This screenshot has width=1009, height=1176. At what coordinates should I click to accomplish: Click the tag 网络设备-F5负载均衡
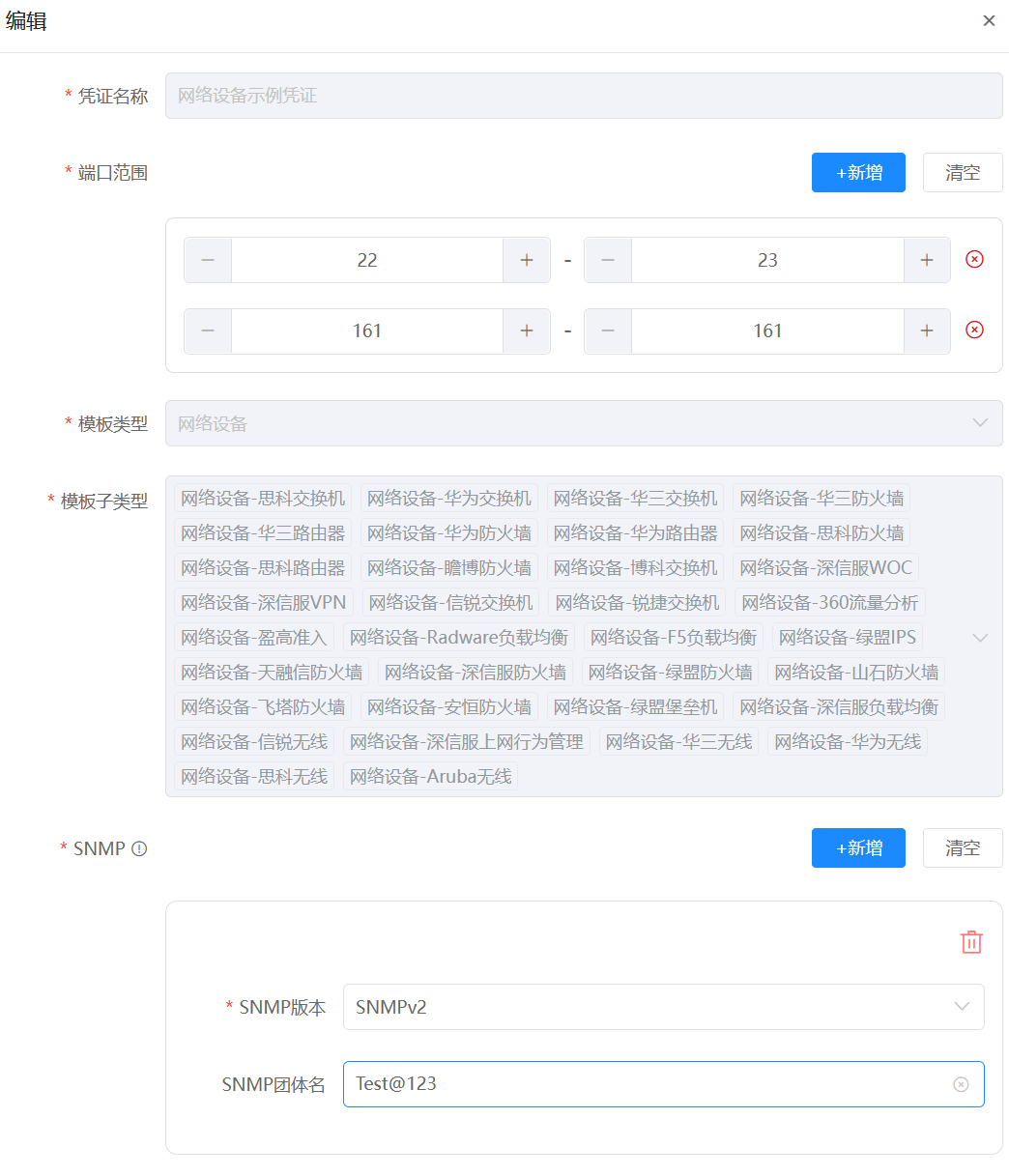point(674,638)
